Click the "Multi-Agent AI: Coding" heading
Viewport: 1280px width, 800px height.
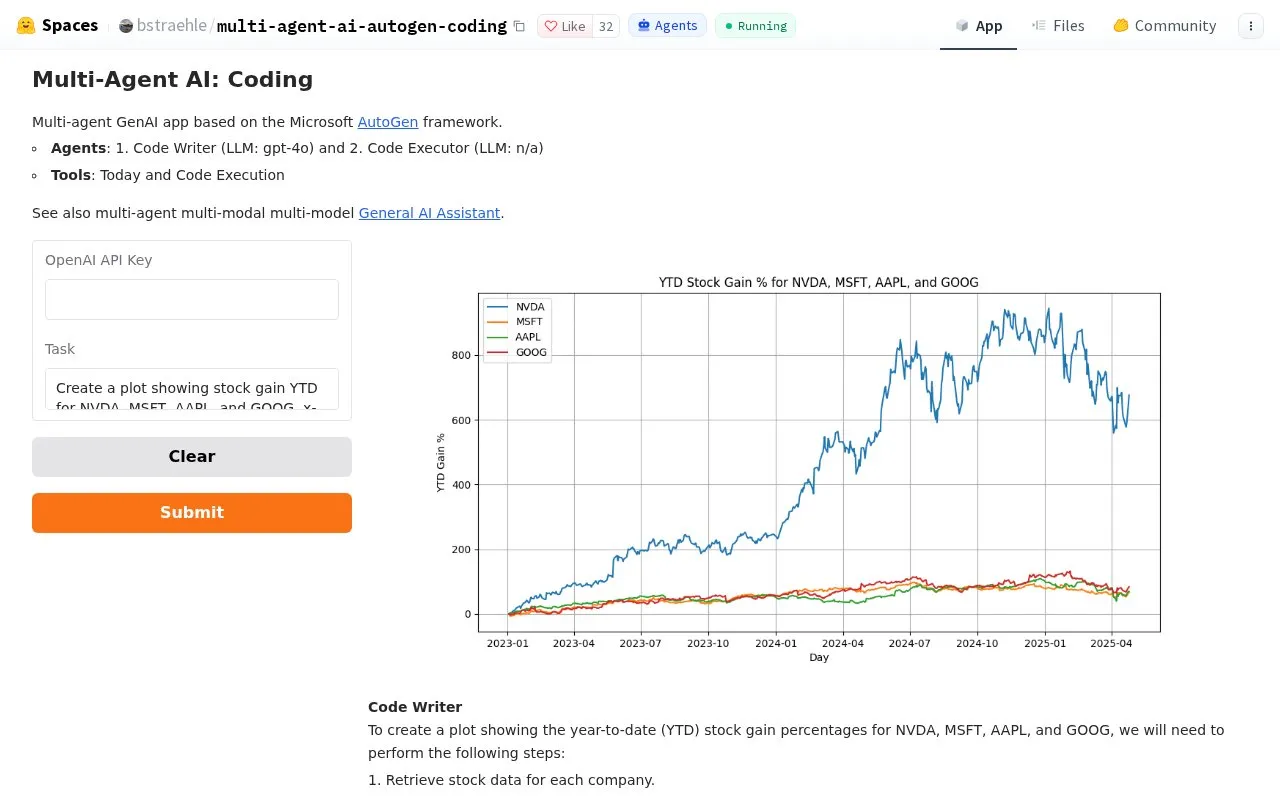(172, 79)
